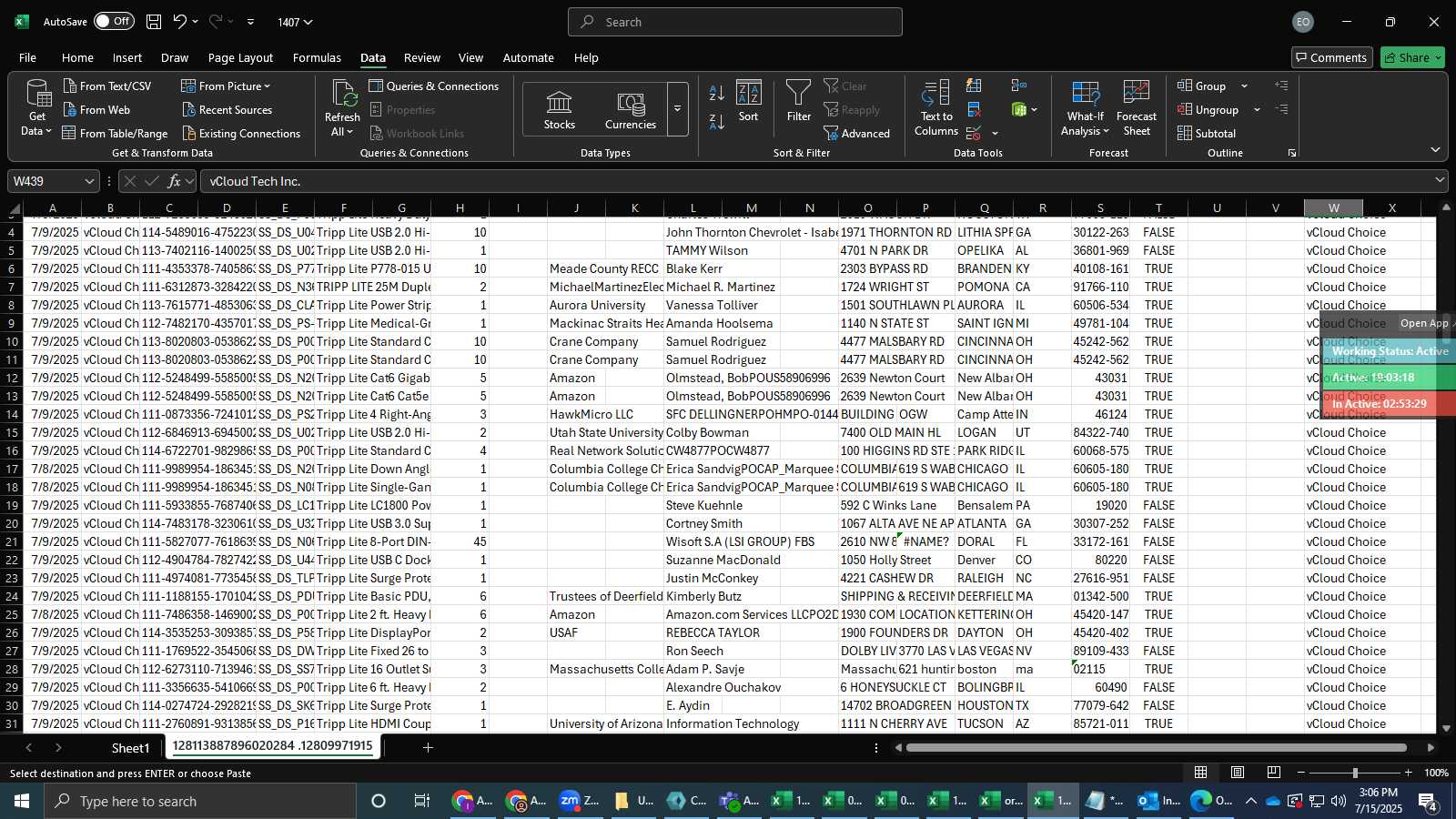The height and width of the screenshot is (819, 1456).
Task: Click the Open App overlay button
Action: coord(1424,323)
